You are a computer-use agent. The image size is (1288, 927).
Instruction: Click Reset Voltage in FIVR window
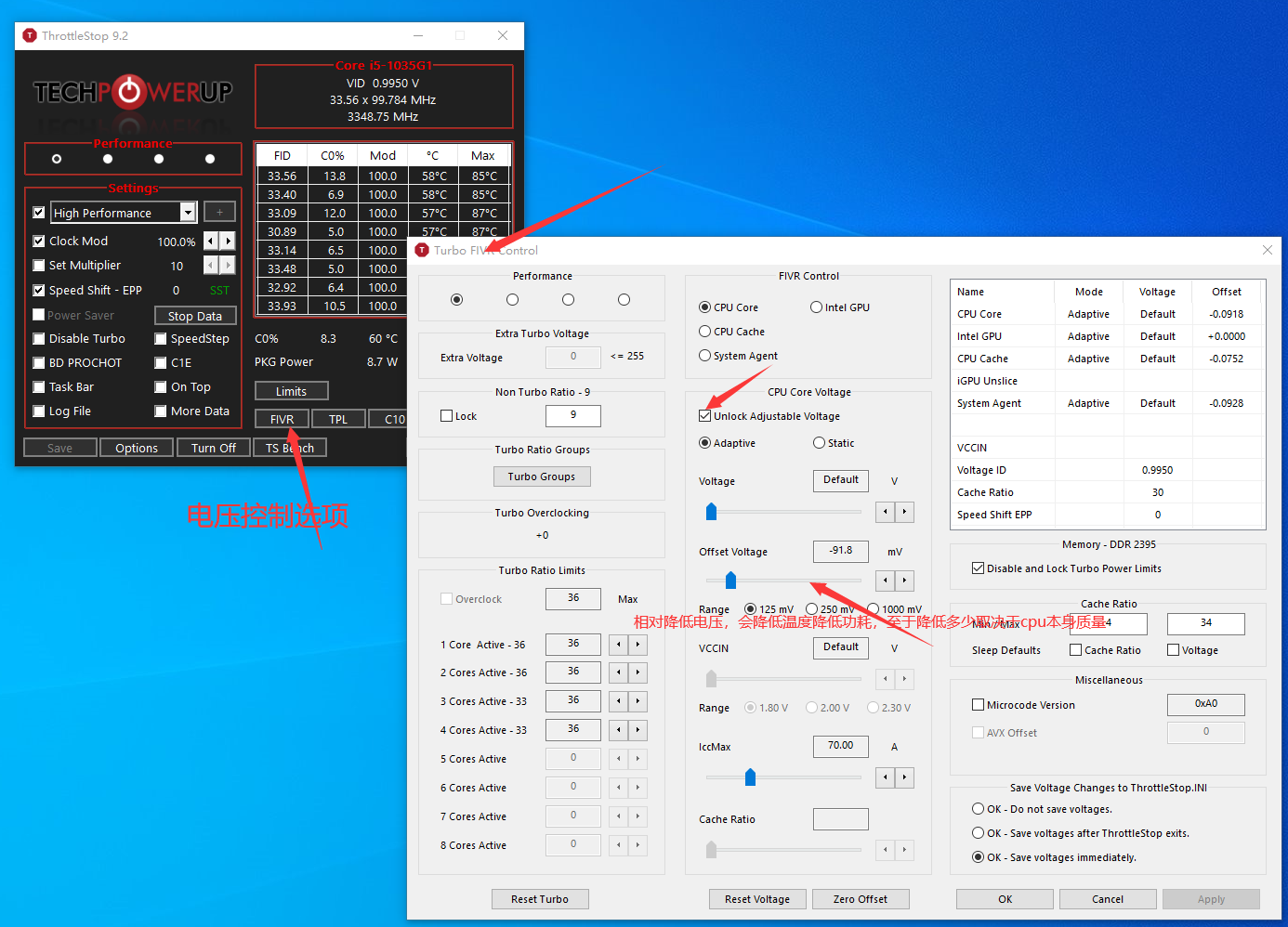pos(757,898)
